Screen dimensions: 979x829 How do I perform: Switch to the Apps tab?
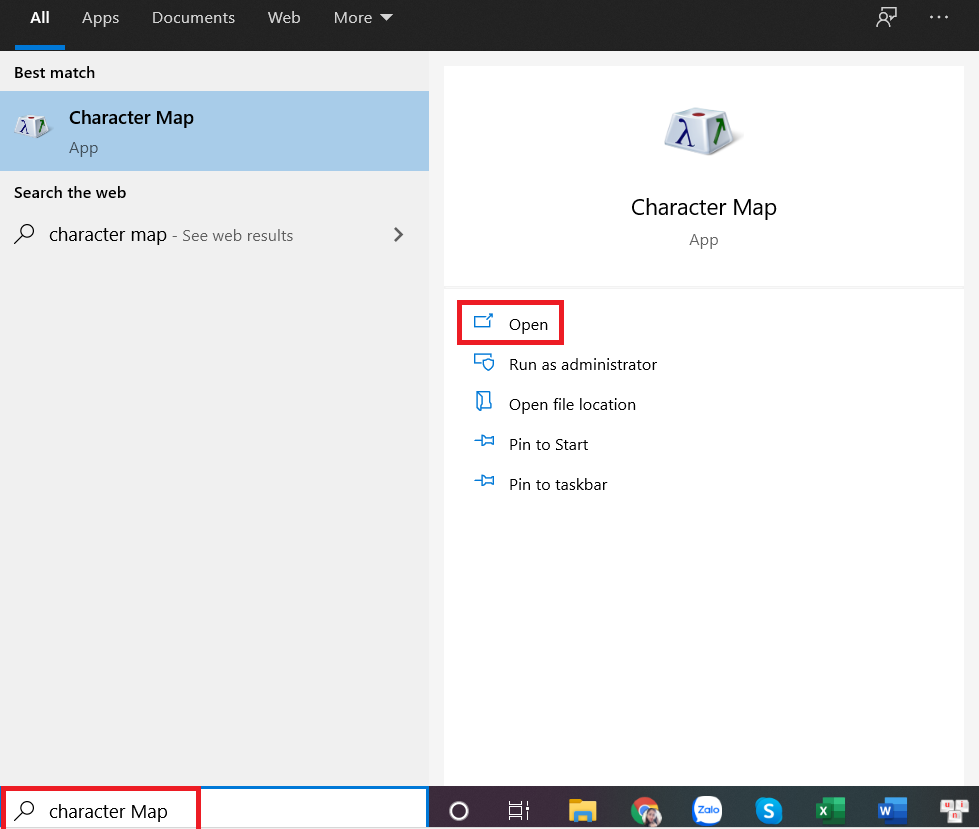point(100,18)
